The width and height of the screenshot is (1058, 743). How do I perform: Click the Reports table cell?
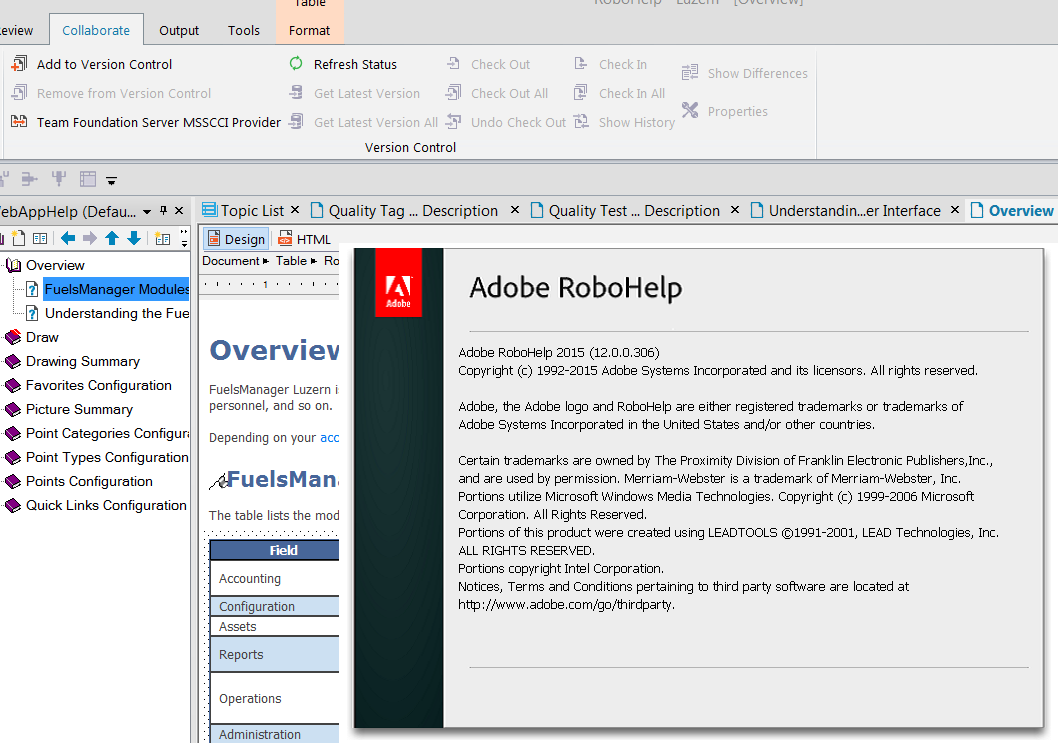pos(275,654)
